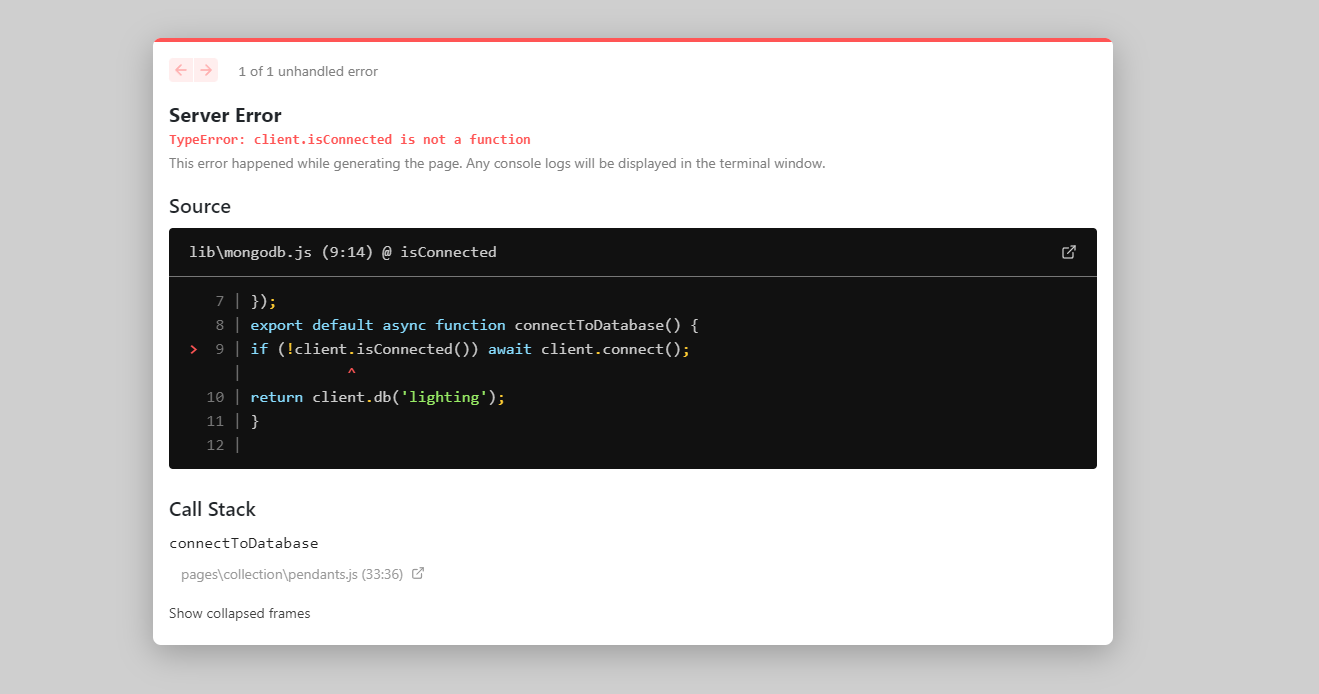Click external link icon beside pendants.js

coord(418,573)
